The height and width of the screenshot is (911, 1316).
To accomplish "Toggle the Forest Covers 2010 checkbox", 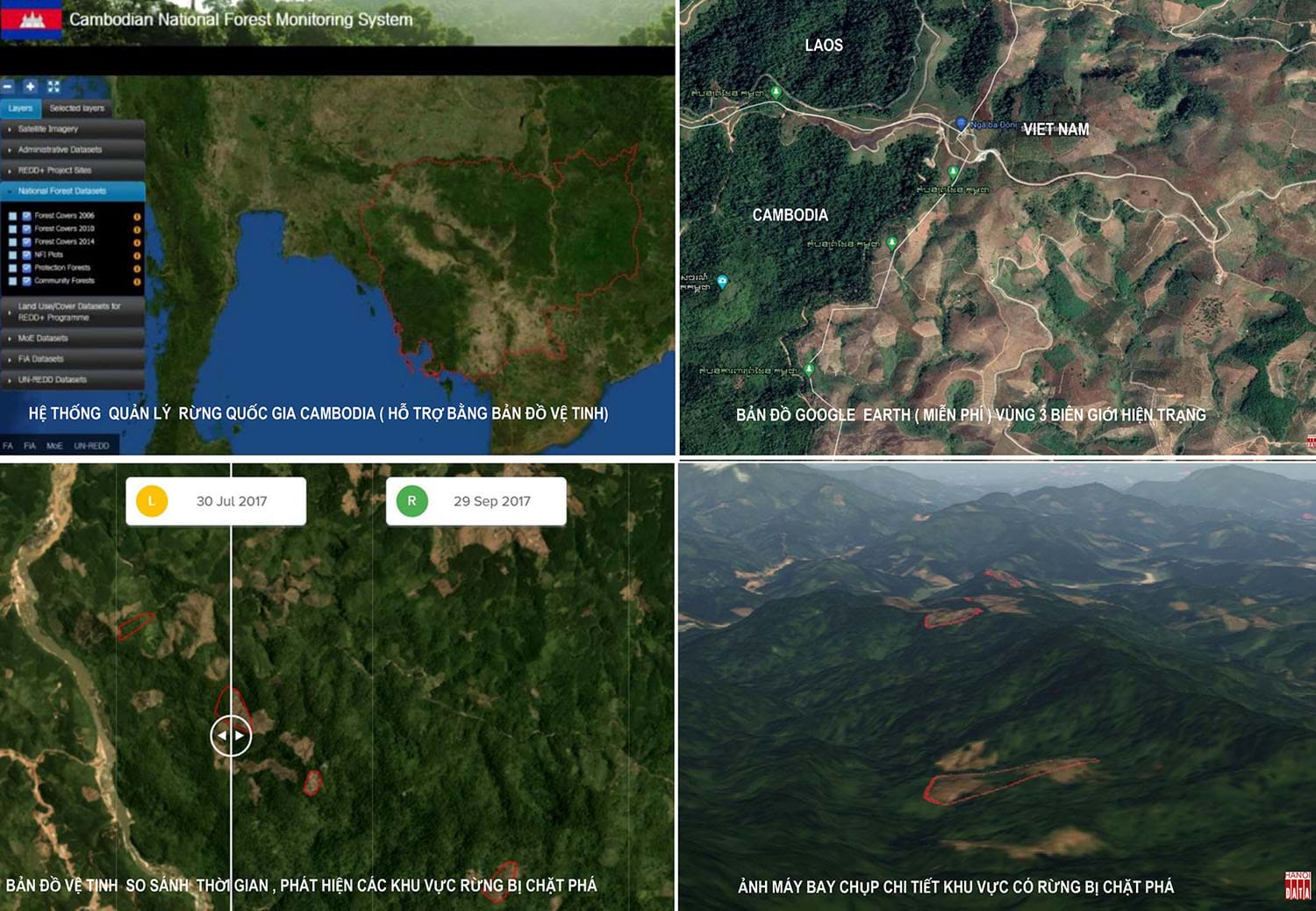I will [x=27, y=229].
